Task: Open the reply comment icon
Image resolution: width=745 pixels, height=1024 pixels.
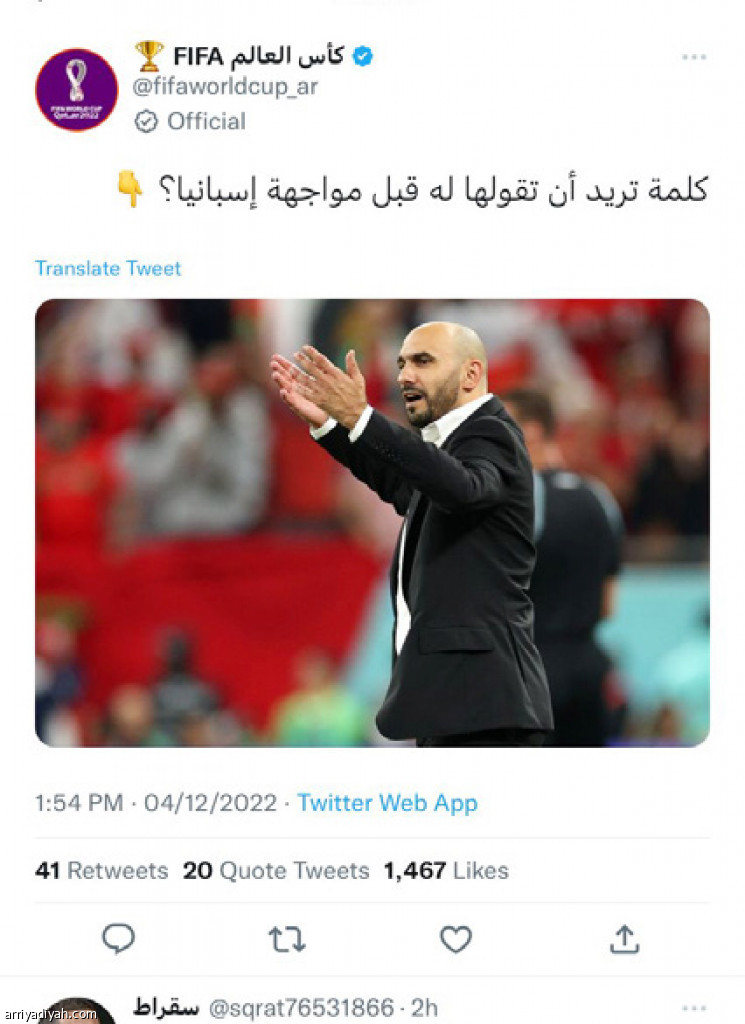Action: click(119, 939)
